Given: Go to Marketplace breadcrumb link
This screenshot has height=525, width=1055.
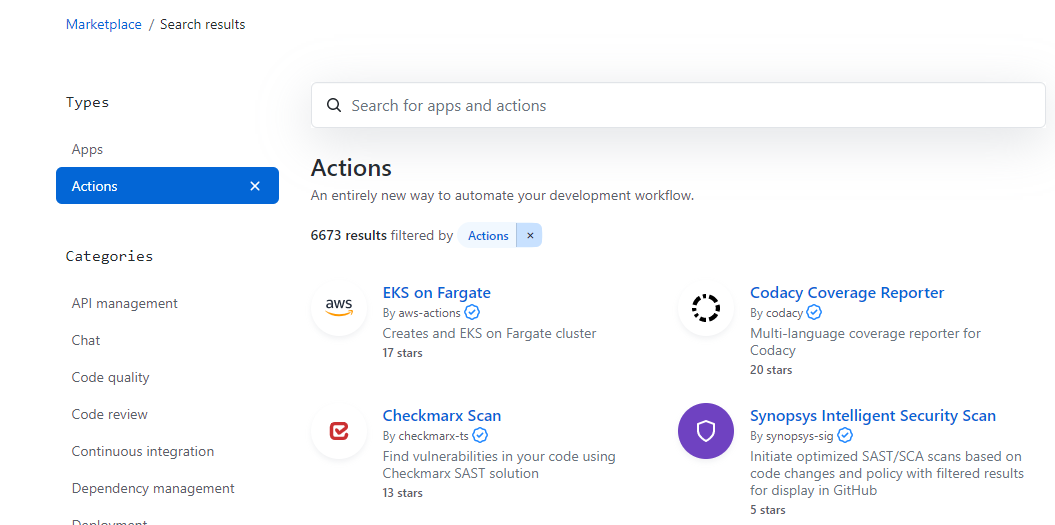Looking at the screenshot, I should tap(104, 24).
